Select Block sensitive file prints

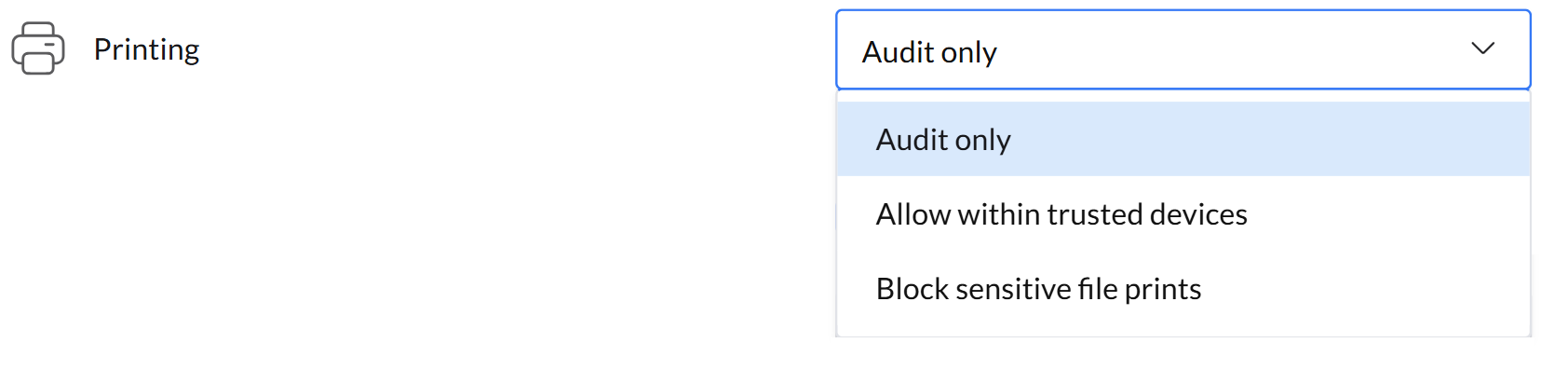coord(1038,289)
